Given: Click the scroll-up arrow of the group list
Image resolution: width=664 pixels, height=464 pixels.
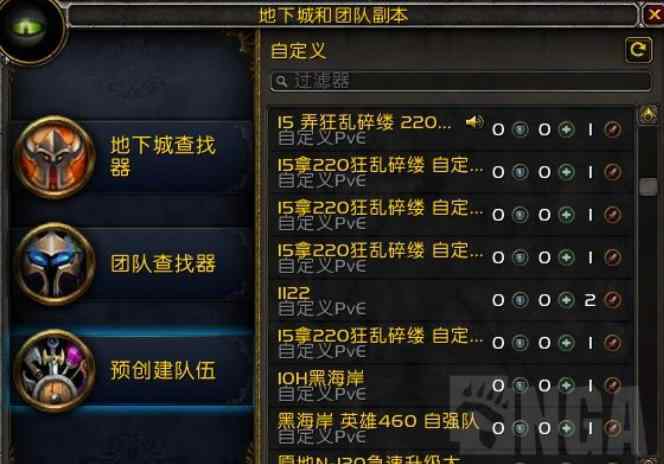Looking at the screenshot, I should coord(648,115).
